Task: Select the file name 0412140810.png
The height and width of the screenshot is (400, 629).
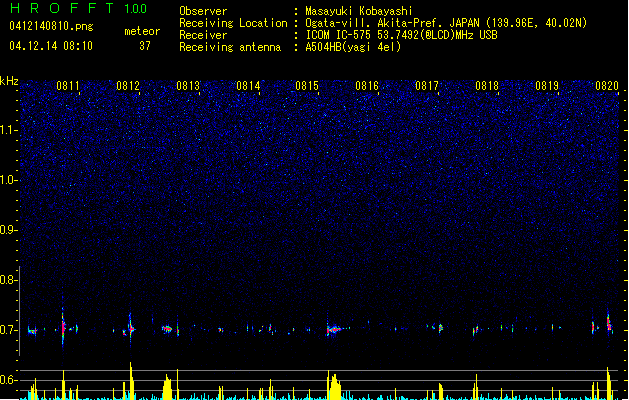Action: pyautogui.click(x=51, y=26)
